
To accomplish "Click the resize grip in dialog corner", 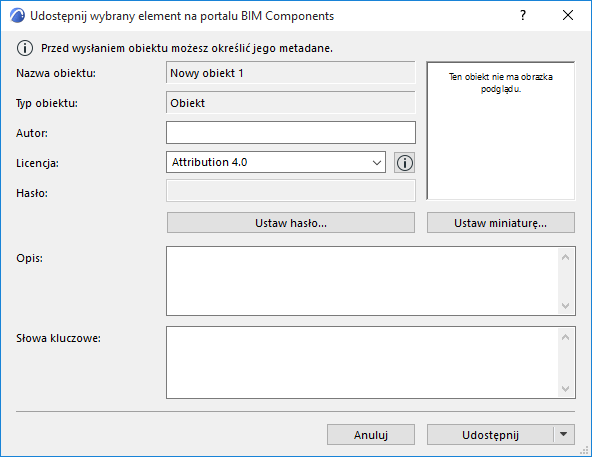I will point(585,450).
